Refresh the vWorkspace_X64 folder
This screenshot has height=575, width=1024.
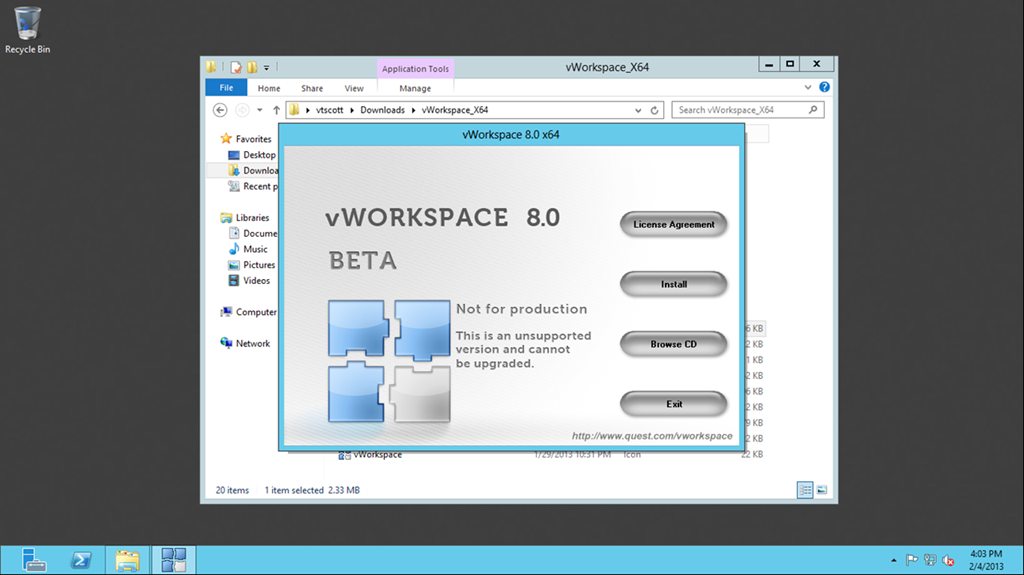(654, 110)
